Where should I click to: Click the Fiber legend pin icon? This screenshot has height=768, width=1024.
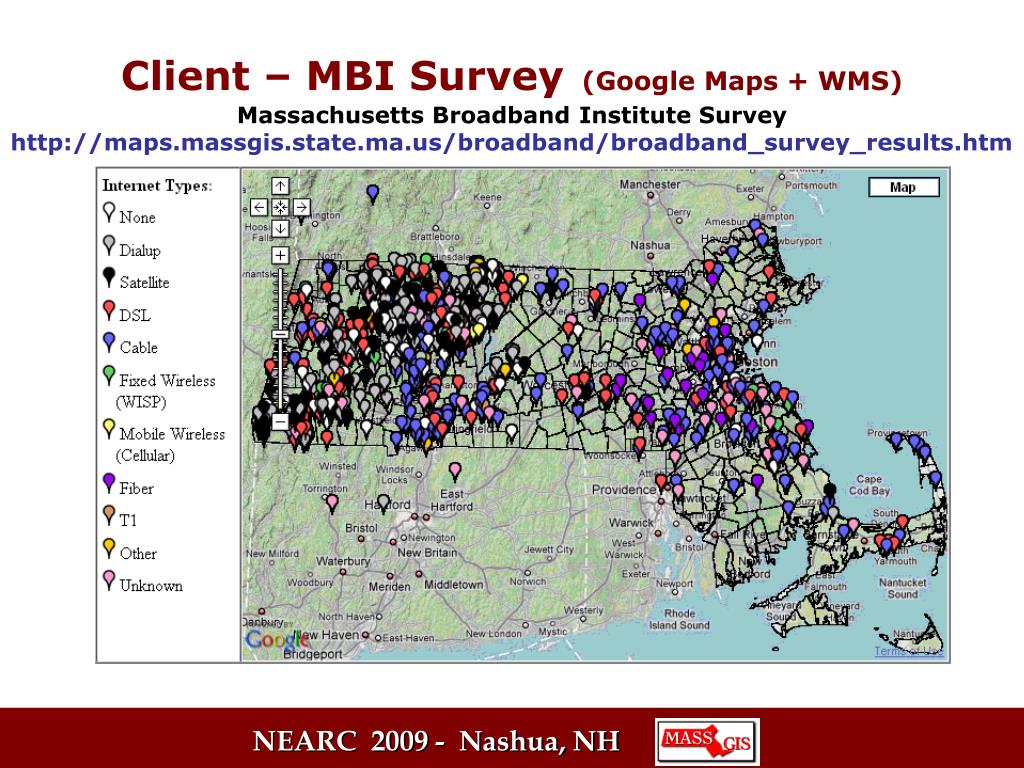(x=109, y=483)
